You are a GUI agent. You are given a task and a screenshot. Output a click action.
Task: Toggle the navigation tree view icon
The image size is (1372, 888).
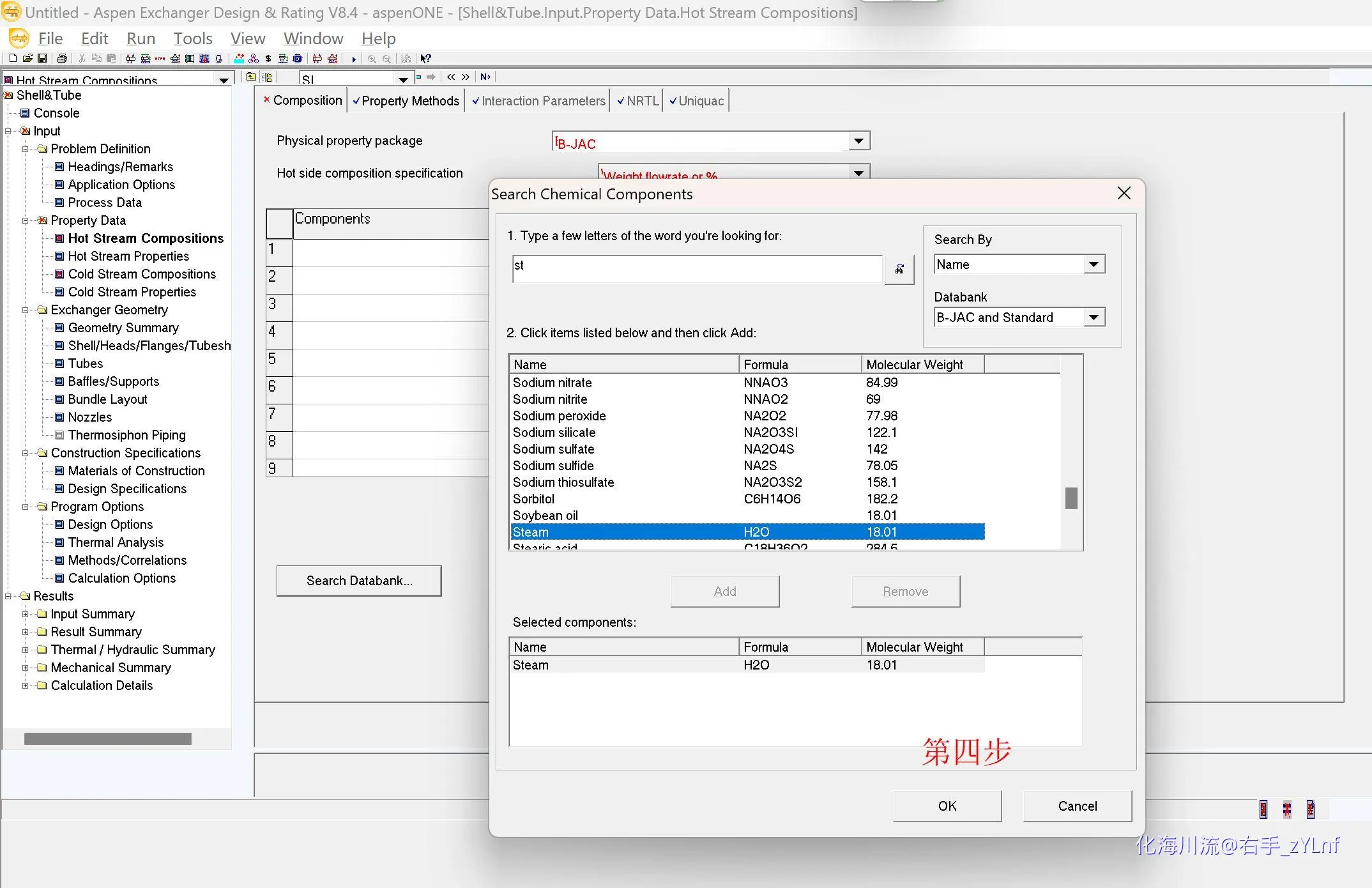267,77
